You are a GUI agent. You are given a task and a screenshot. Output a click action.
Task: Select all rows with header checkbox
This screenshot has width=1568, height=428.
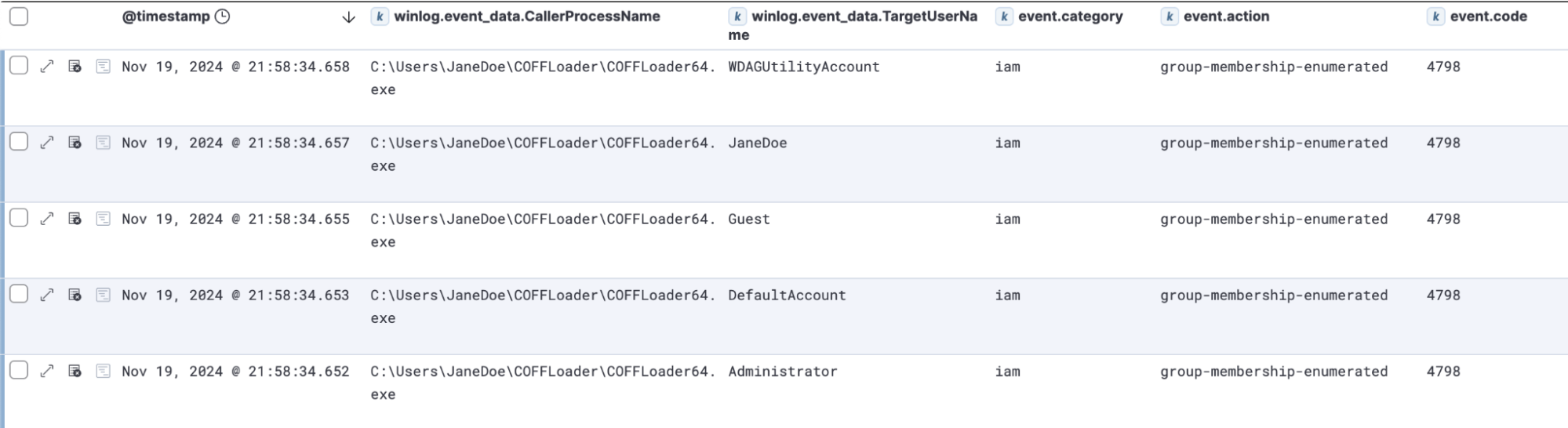pos(19,16)
